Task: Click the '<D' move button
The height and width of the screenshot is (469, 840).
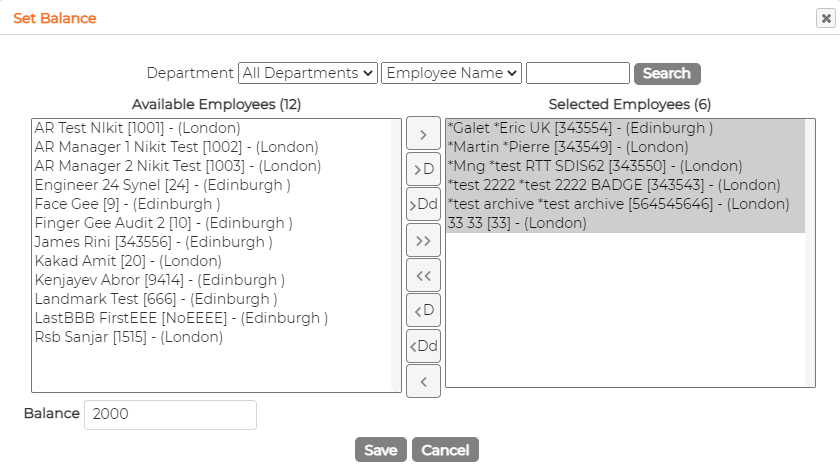Action: [423, 310]
